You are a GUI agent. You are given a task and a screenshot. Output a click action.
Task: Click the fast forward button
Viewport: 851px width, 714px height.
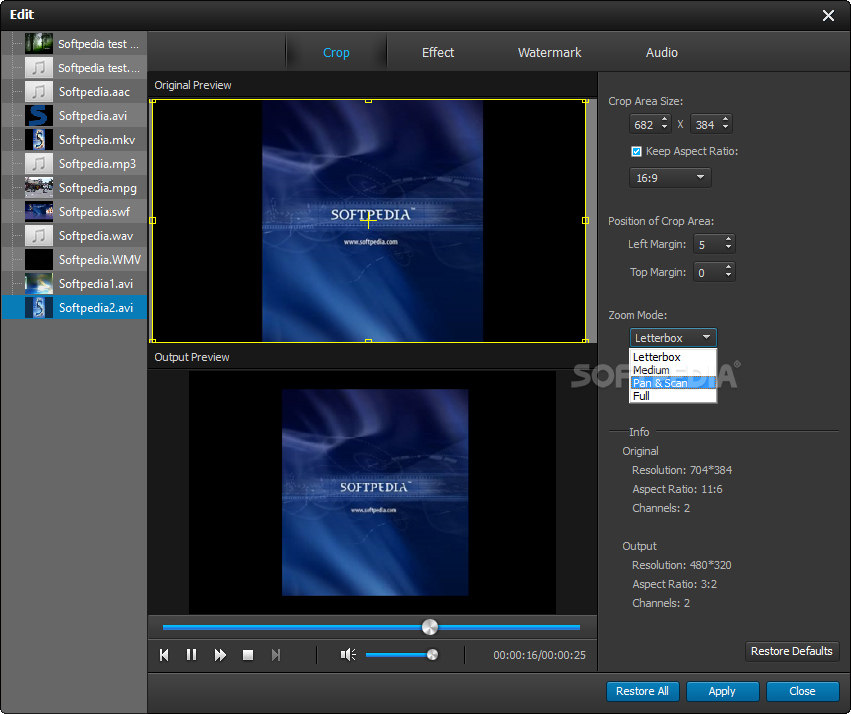pos(220,655)
